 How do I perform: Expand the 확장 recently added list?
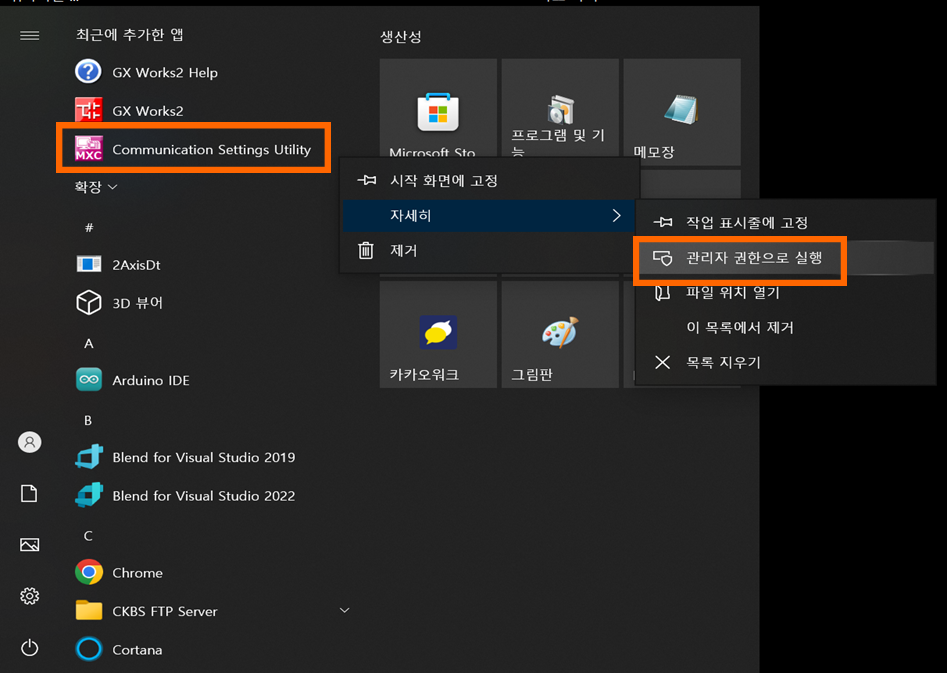point(95,187)
